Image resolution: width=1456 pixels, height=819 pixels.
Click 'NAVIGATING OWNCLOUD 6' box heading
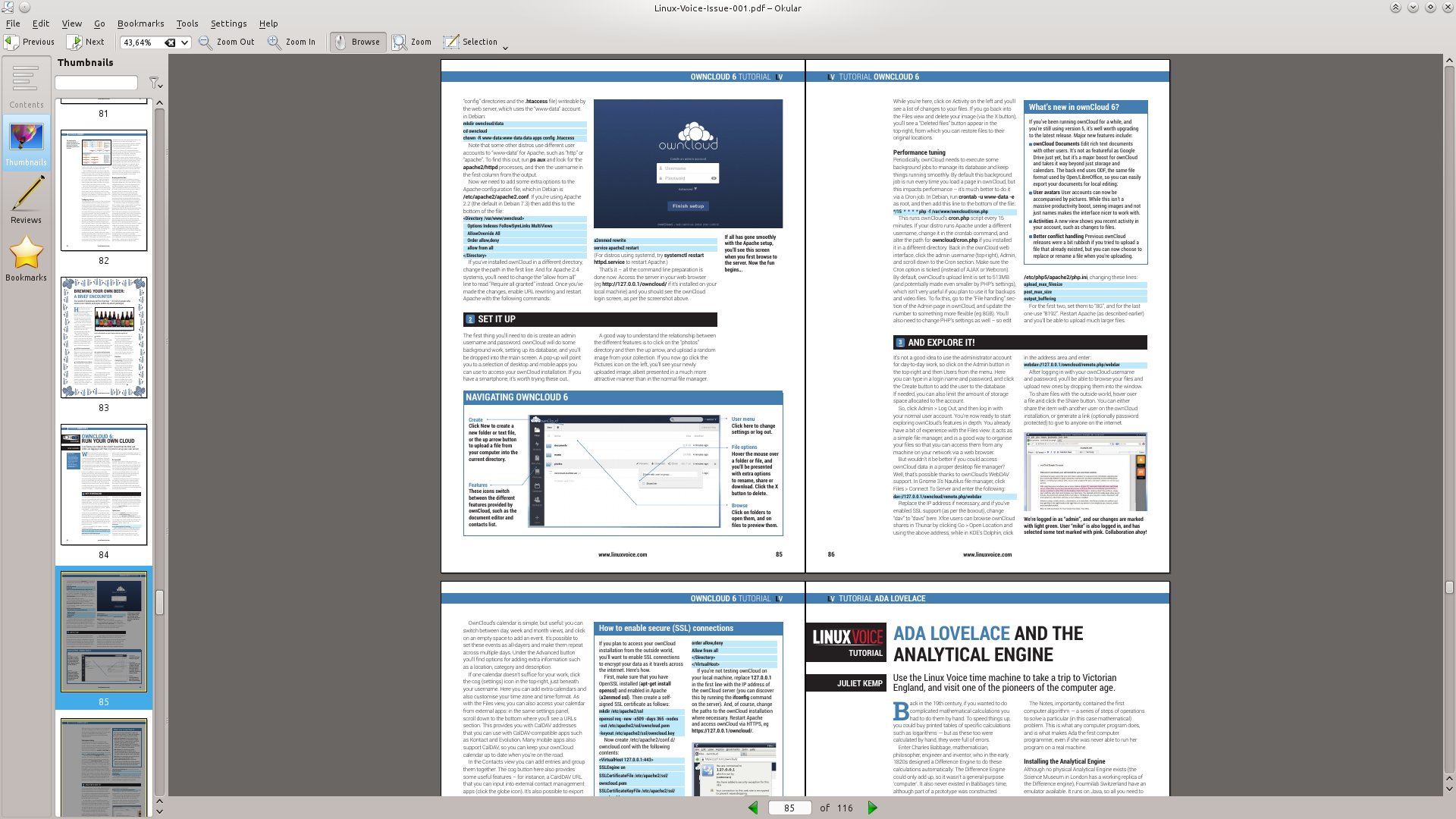point(516,397)
